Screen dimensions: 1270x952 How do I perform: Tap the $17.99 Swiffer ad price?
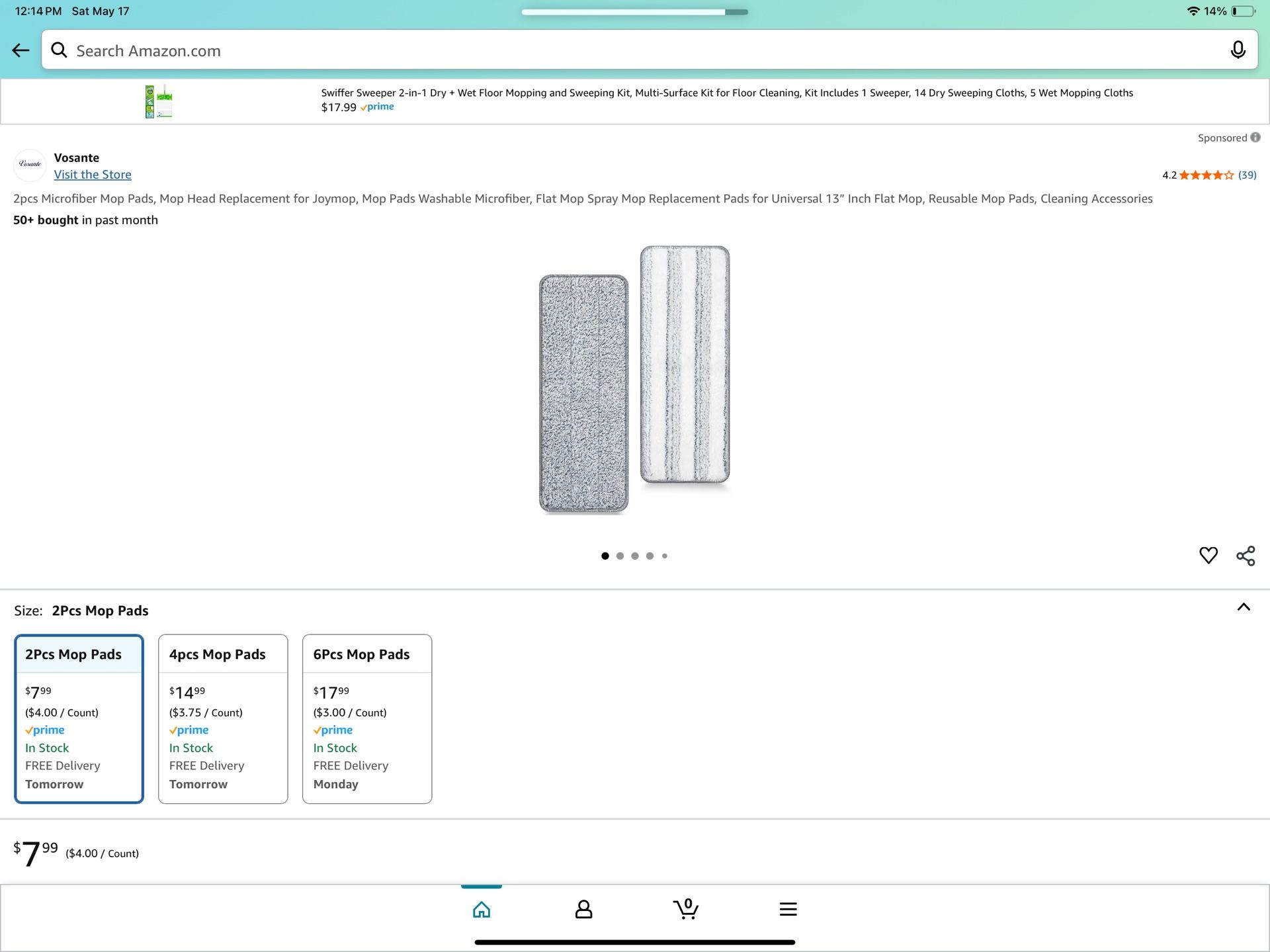coord(339,107)
